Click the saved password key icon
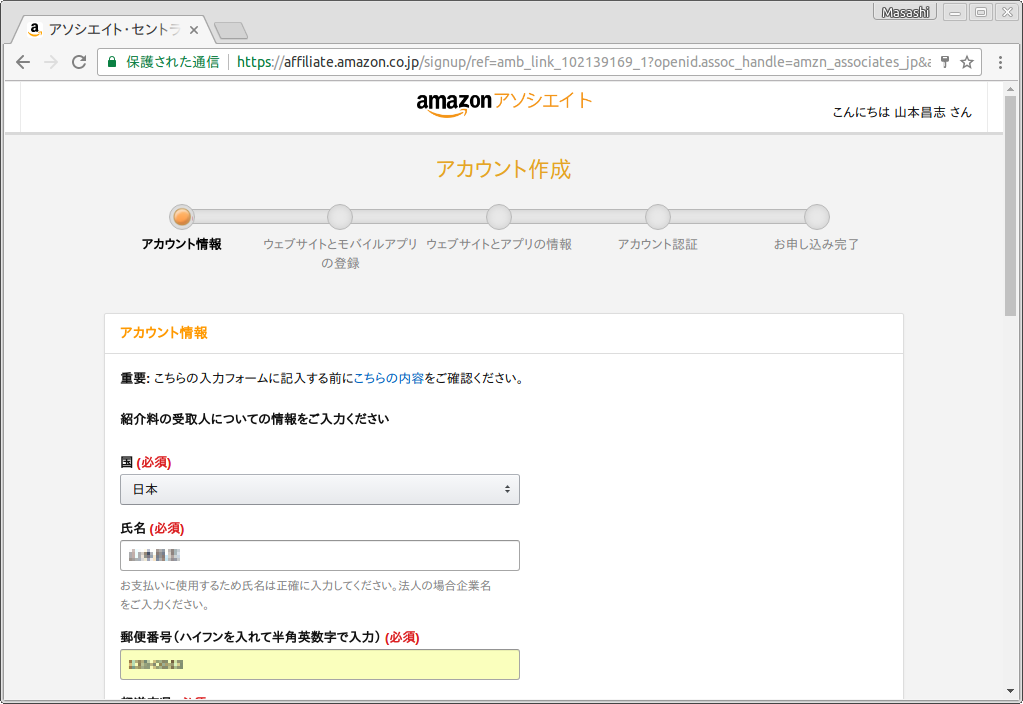This screenshot has width=1023, height=704. point(945,62)
